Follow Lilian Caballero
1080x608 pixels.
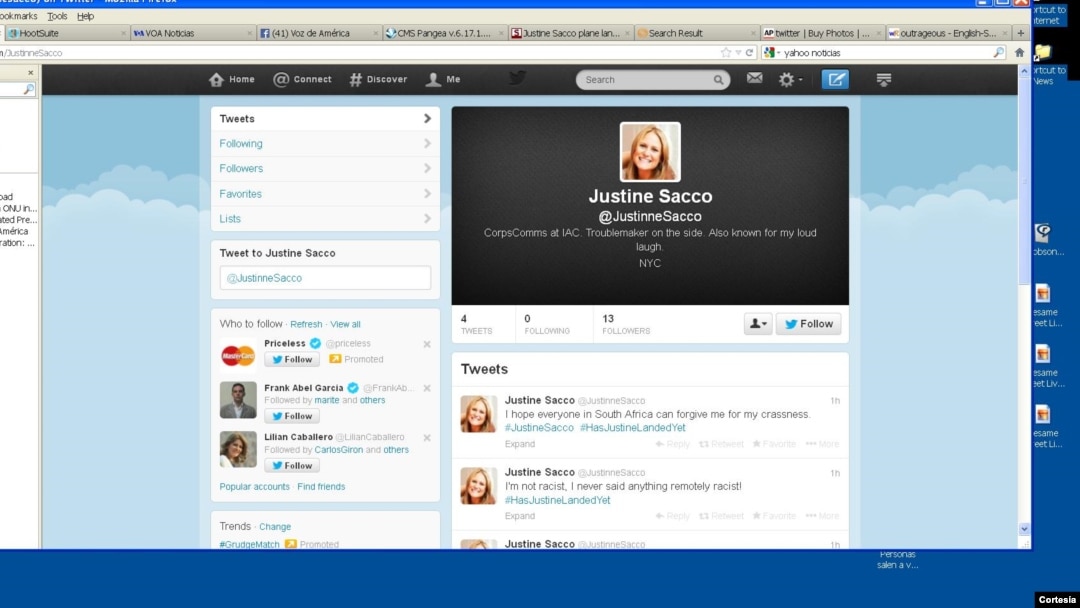pos(292,465)
